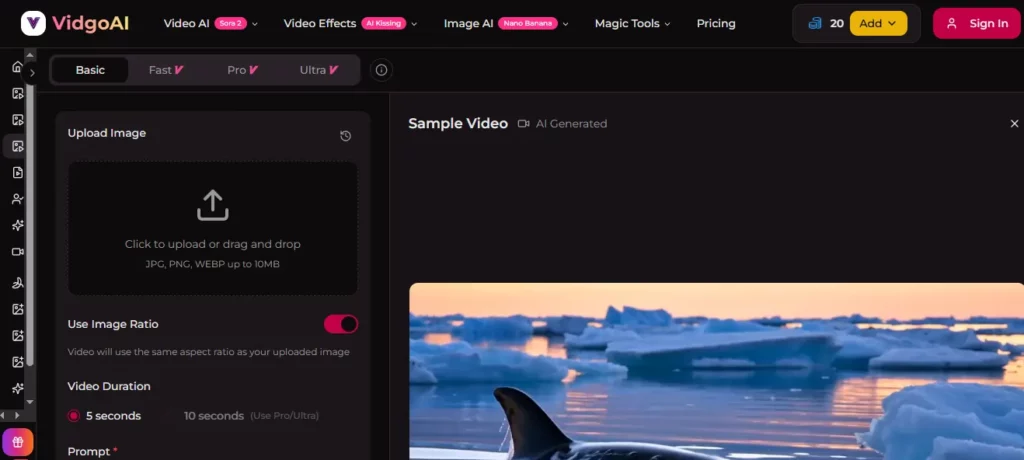Click the 'JPG, PNG, WEBP up to 10MB' text
This screenshot has width=1024, height=460.
click(213, 264)
